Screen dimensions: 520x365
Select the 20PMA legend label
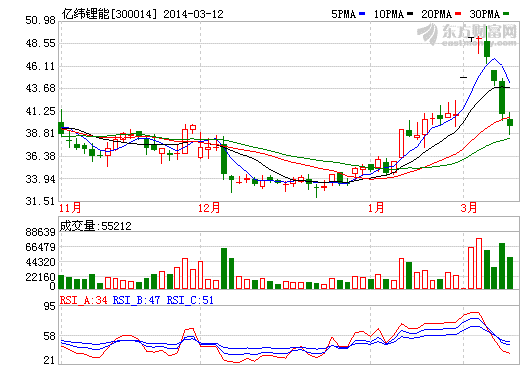point(437,14)
